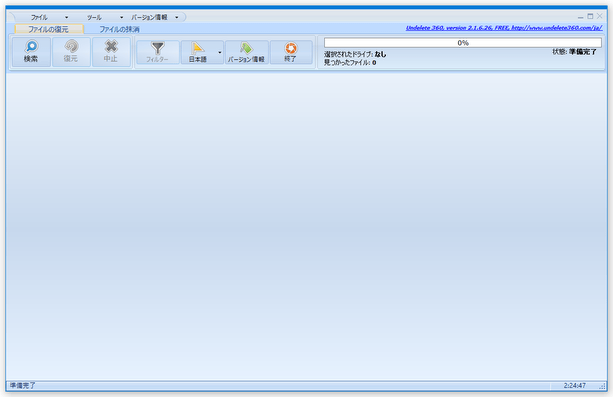Start a scan with the 検索 magnifier icon
Viewport: 613px width, 397px height.
pos(31,47)
